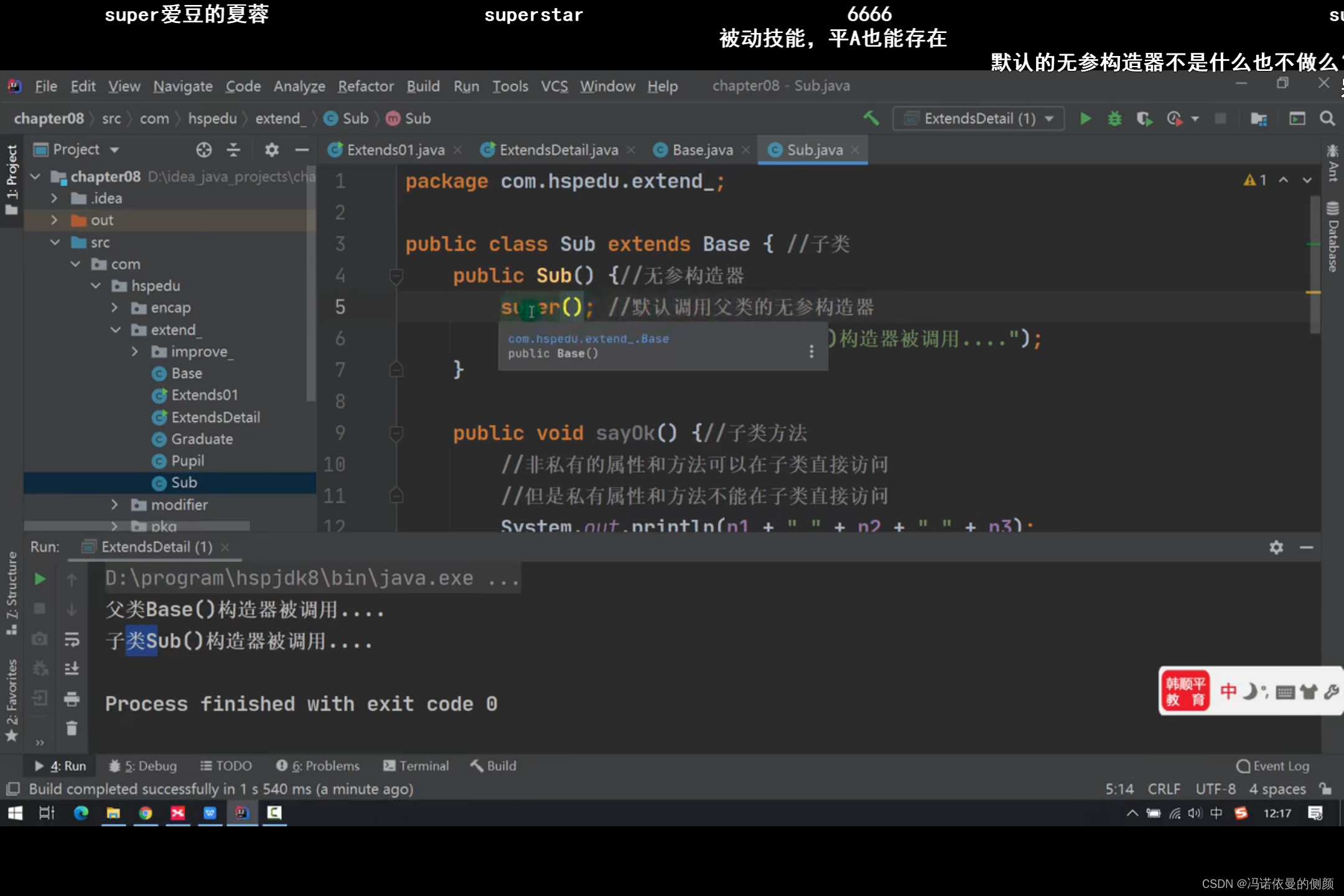
Task: Click the Project tree horizontal scrollbar
Action: (137, 526)
